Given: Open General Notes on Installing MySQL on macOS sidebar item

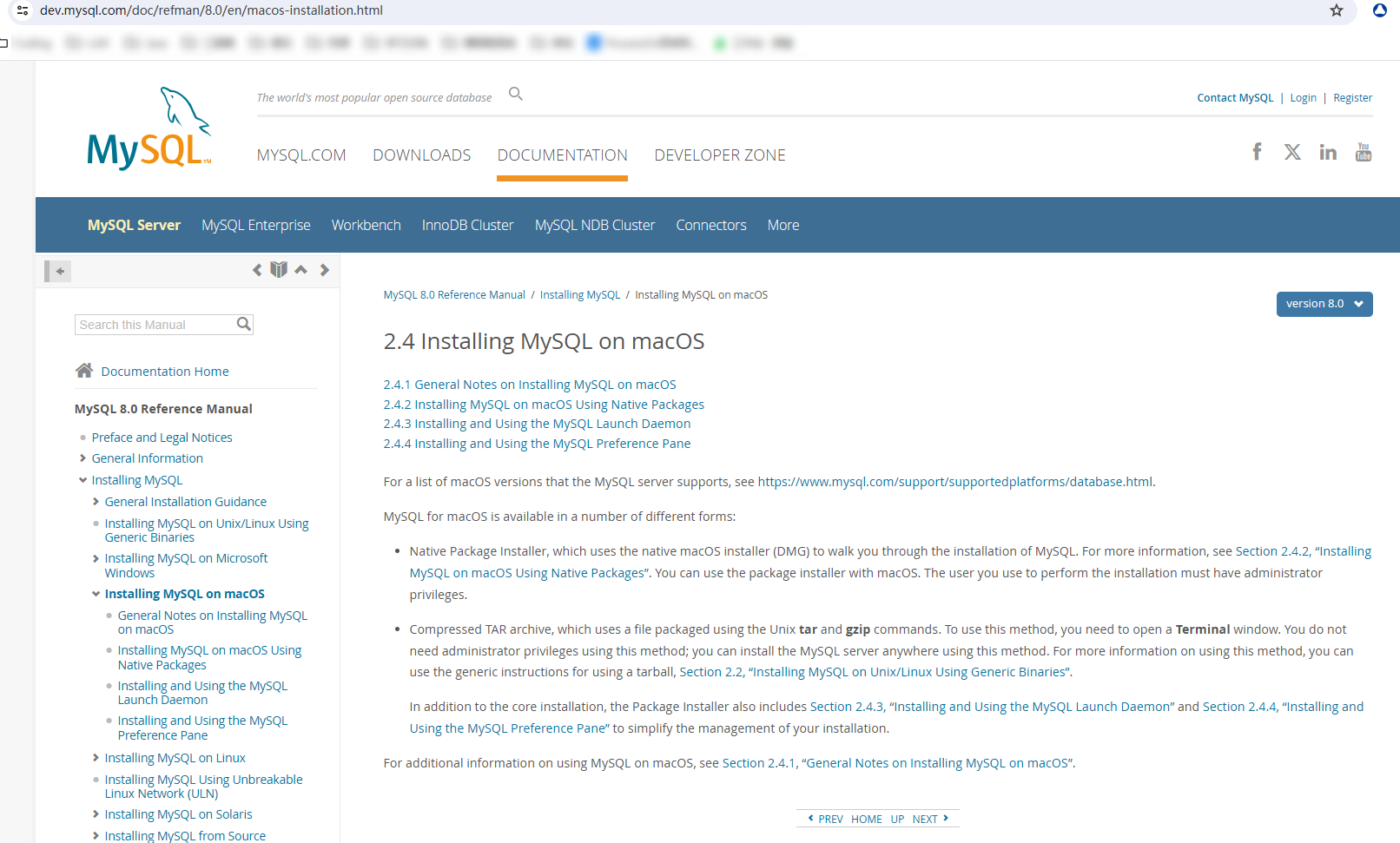Looking at the screenshot, I should [213, 622].
